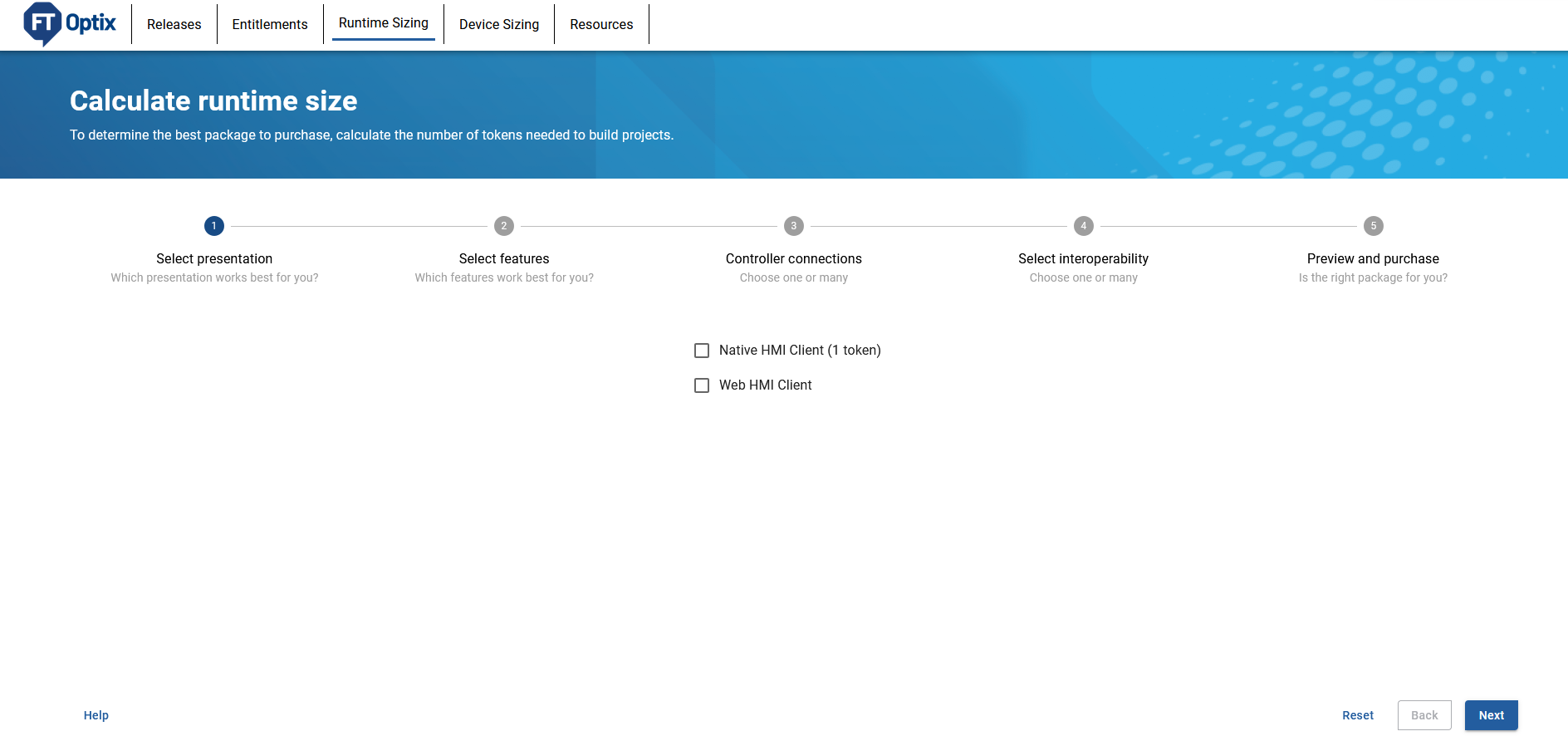
Task: Reset the runtime sizing form
Action: (1358, 715)
